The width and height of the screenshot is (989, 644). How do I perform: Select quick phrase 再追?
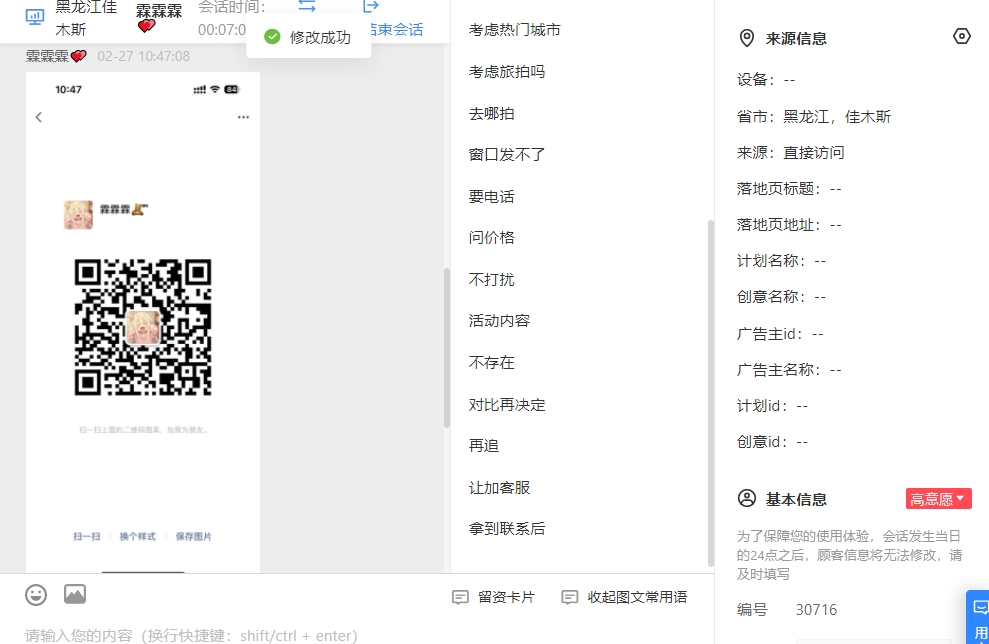coord(484,446)
